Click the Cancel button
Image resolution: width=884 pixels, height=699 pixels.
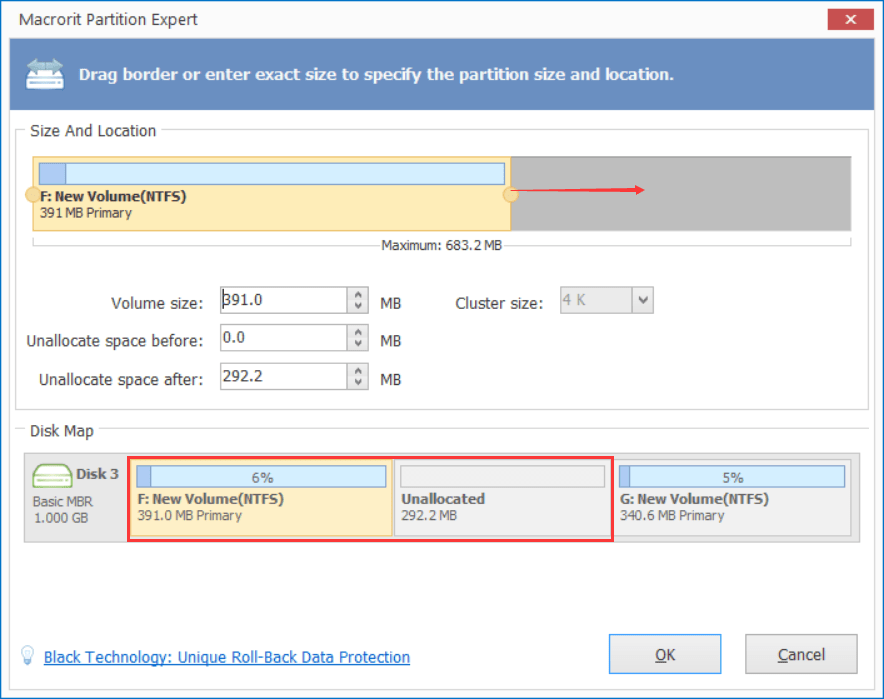[801, 654]
